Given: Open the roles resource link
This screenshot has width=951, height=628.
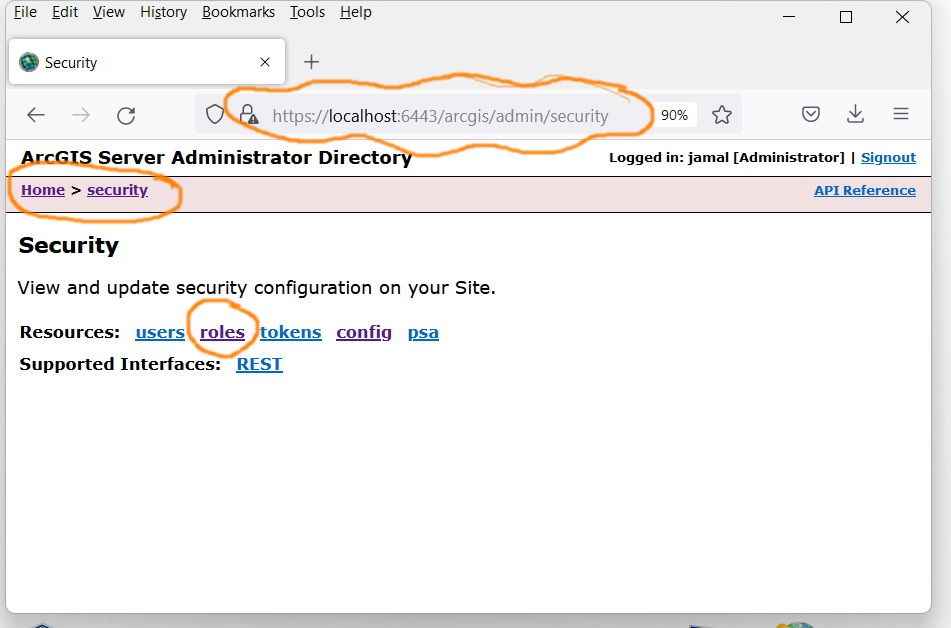Looking at the screenshot, I should point(223,333).
